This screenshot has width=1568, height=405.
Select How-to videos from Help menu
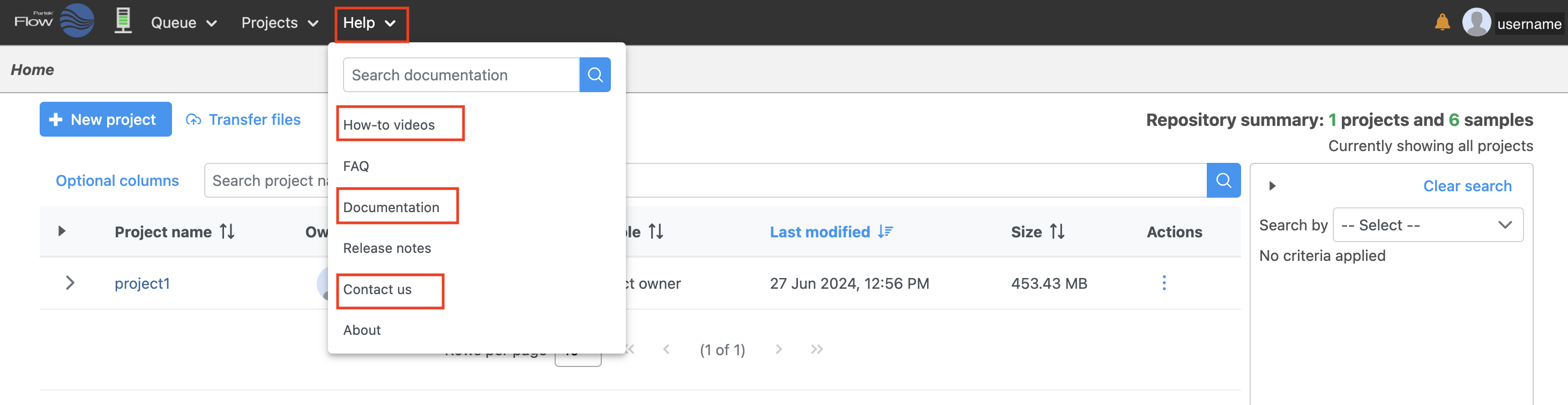click(x=389, y=125)
